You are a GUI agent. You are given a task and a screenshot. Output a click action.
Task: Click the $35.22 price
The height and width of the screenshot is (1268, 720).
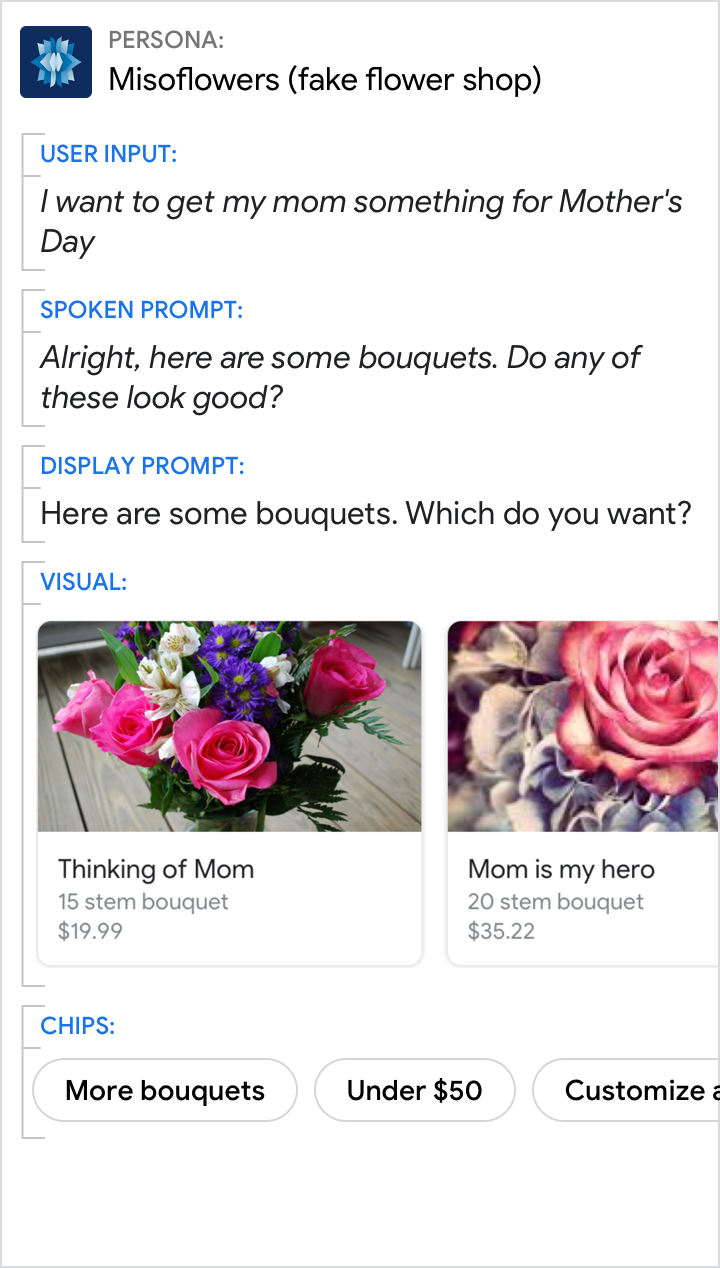point(501,931)
